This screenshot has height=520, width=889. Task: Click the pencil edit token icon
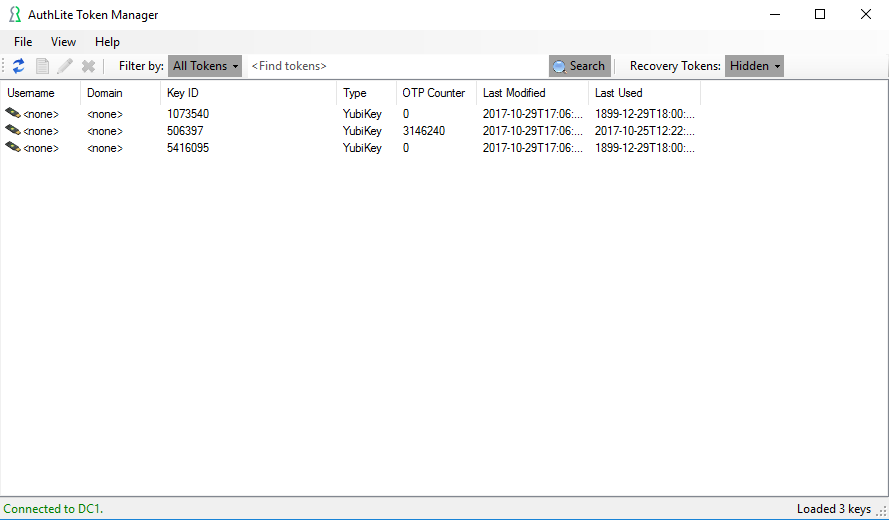(x=65, y=66)
